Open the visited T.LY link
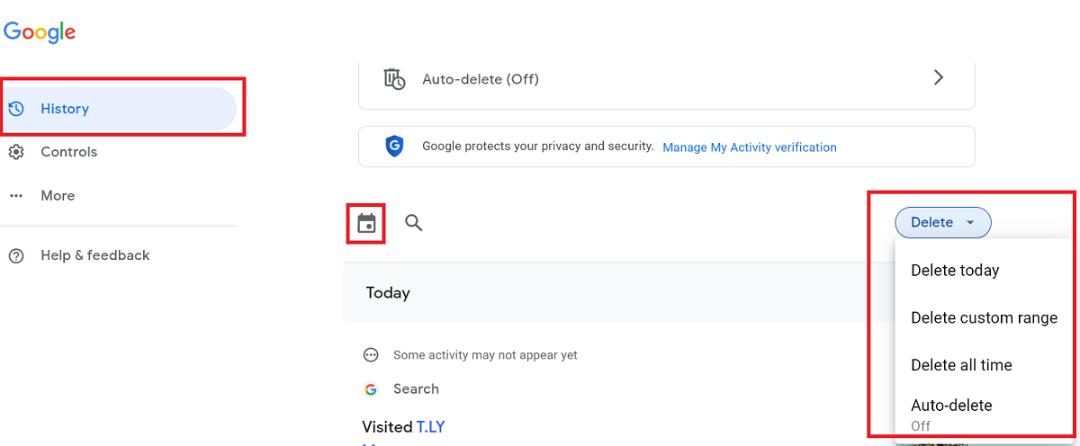 click(430, 427)
